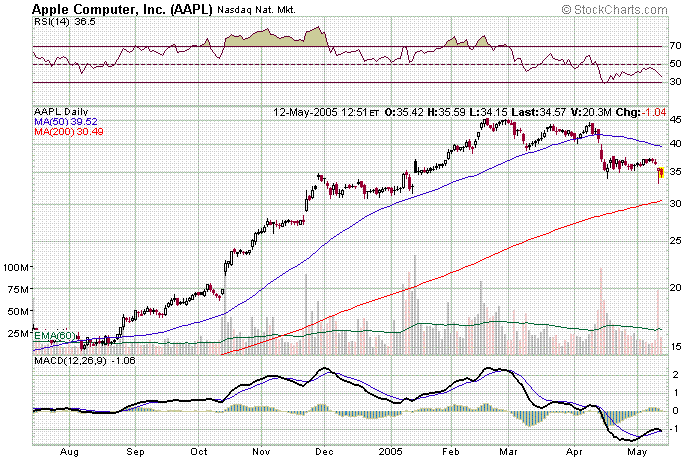Click the Chg:-1.04 change value
The image size is (700, 462).
point(641,112)
